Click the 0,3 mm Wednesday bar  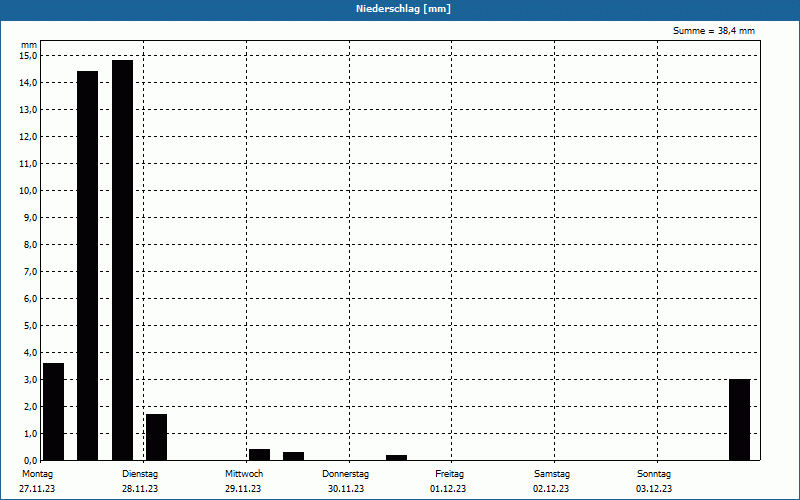pyautogui.click(x=293, y=456)
